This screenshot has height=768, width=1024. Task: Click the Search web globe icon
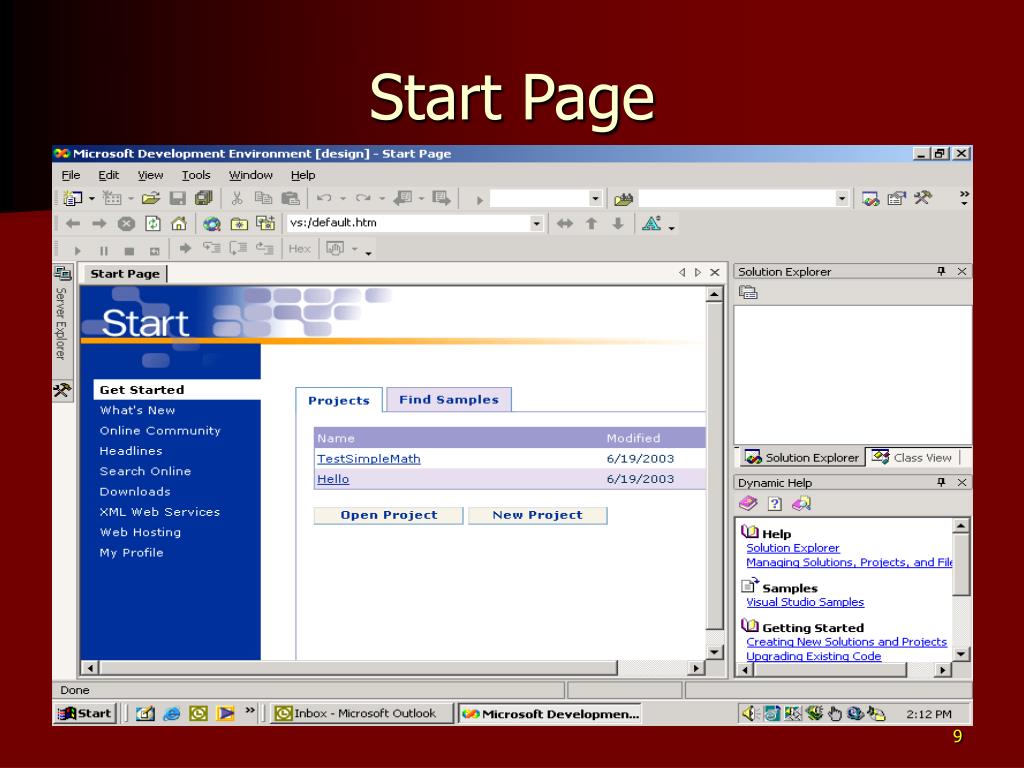coord(212,224)
